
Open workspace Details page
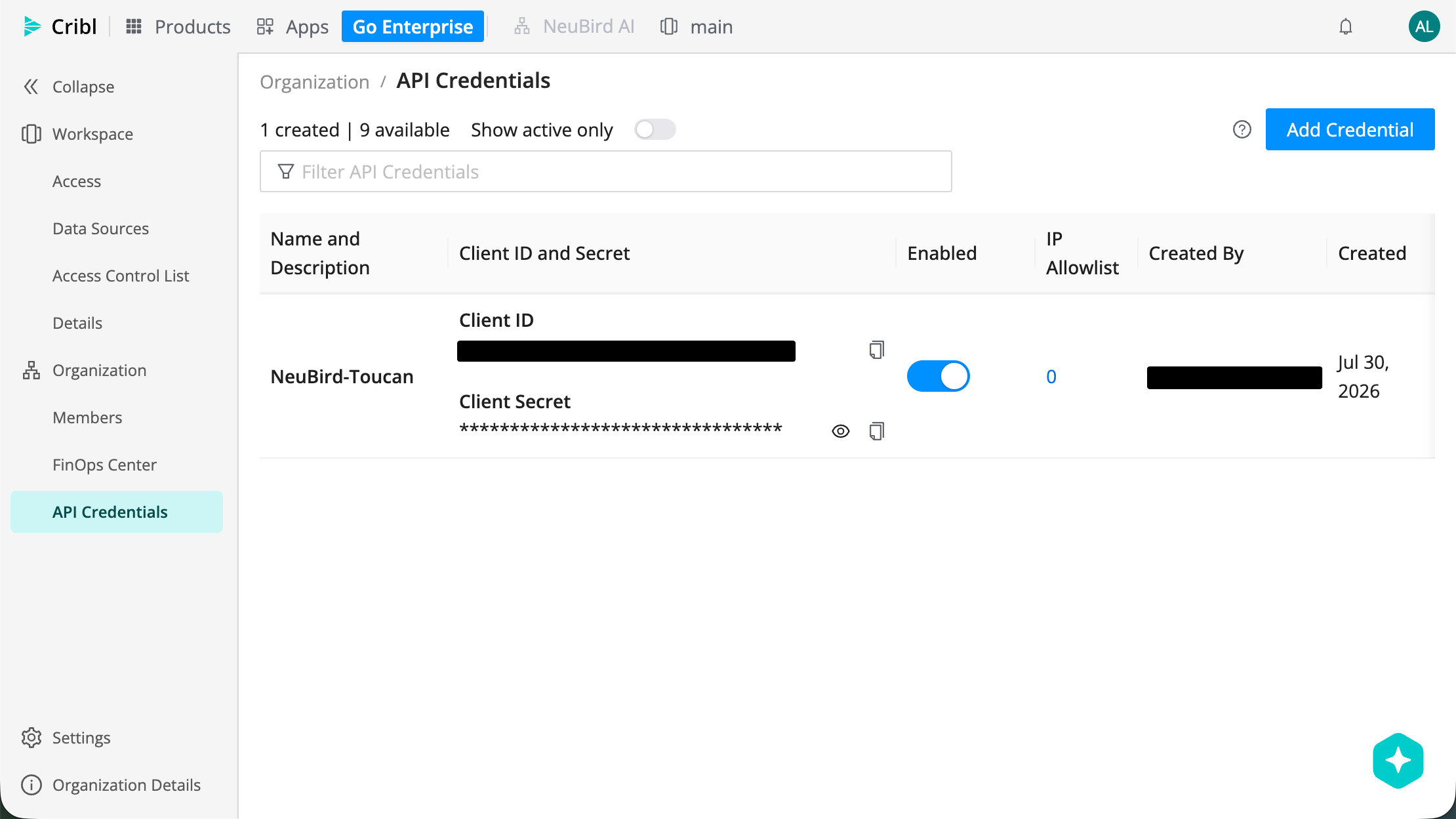click(77, 323)
